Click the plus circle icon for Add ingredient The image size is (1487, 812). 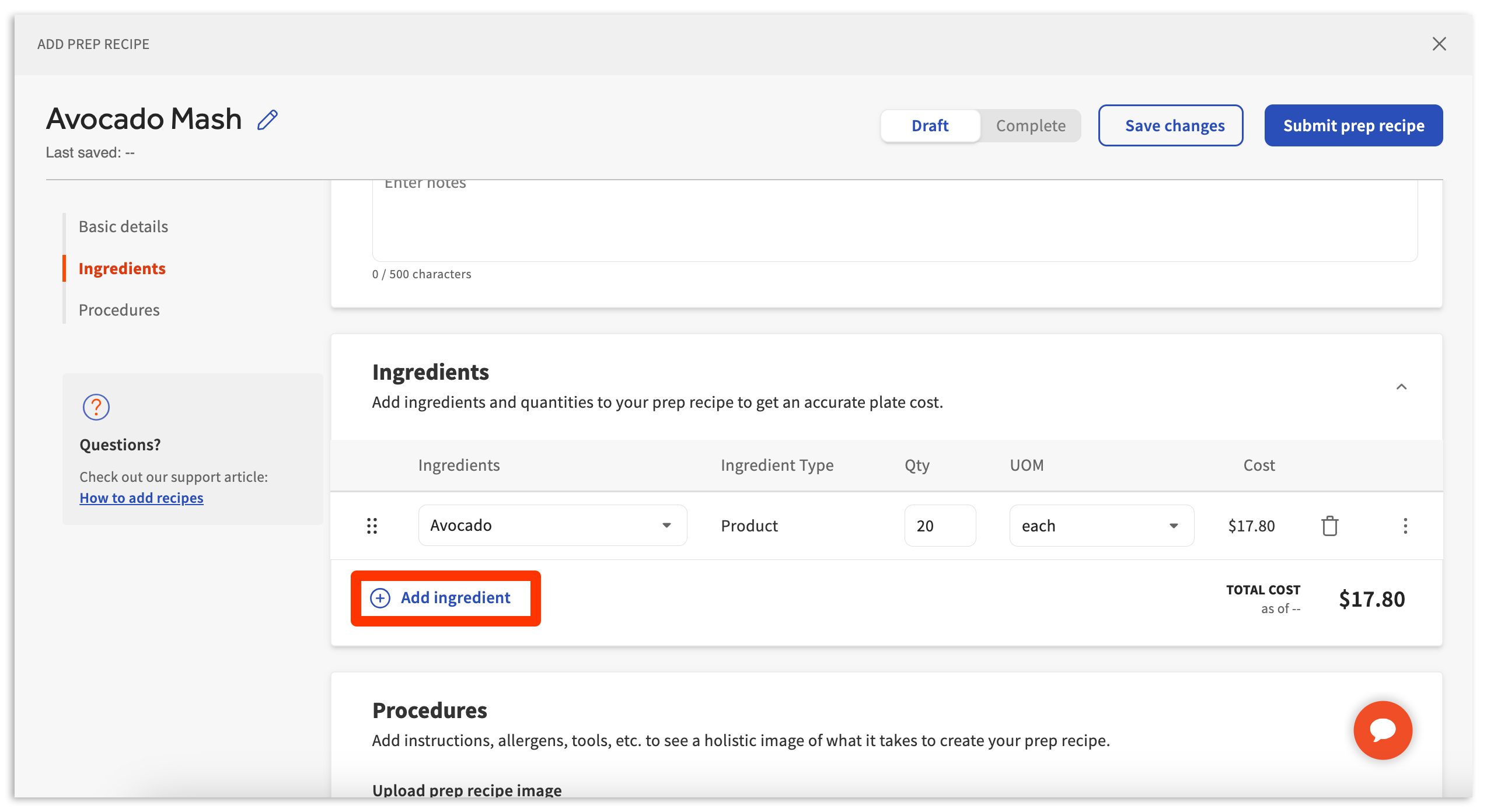[381, 598]
